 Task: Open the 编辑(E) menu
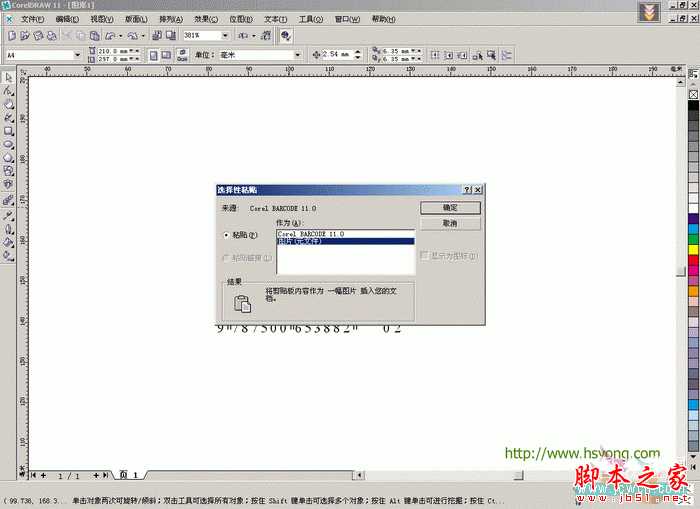[67, 19]
